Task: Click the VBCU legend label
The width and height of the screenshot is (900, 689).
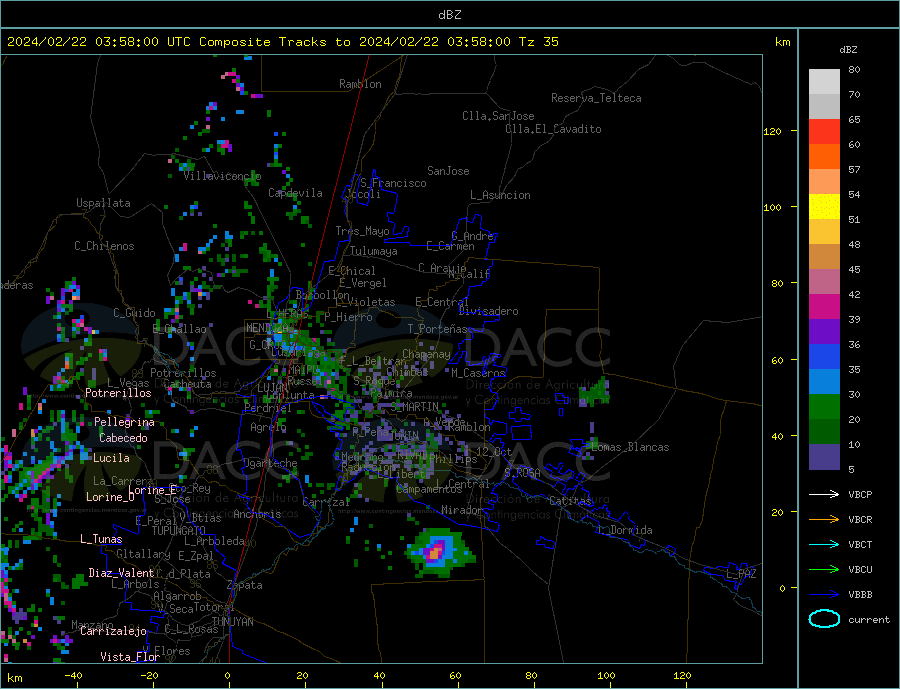Action: [x=860, y=570]
